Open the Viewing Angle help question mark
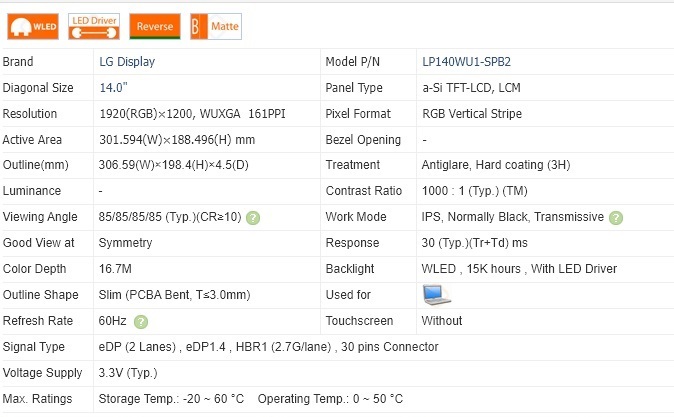The image size is (674, 417). tap(253, 218)
